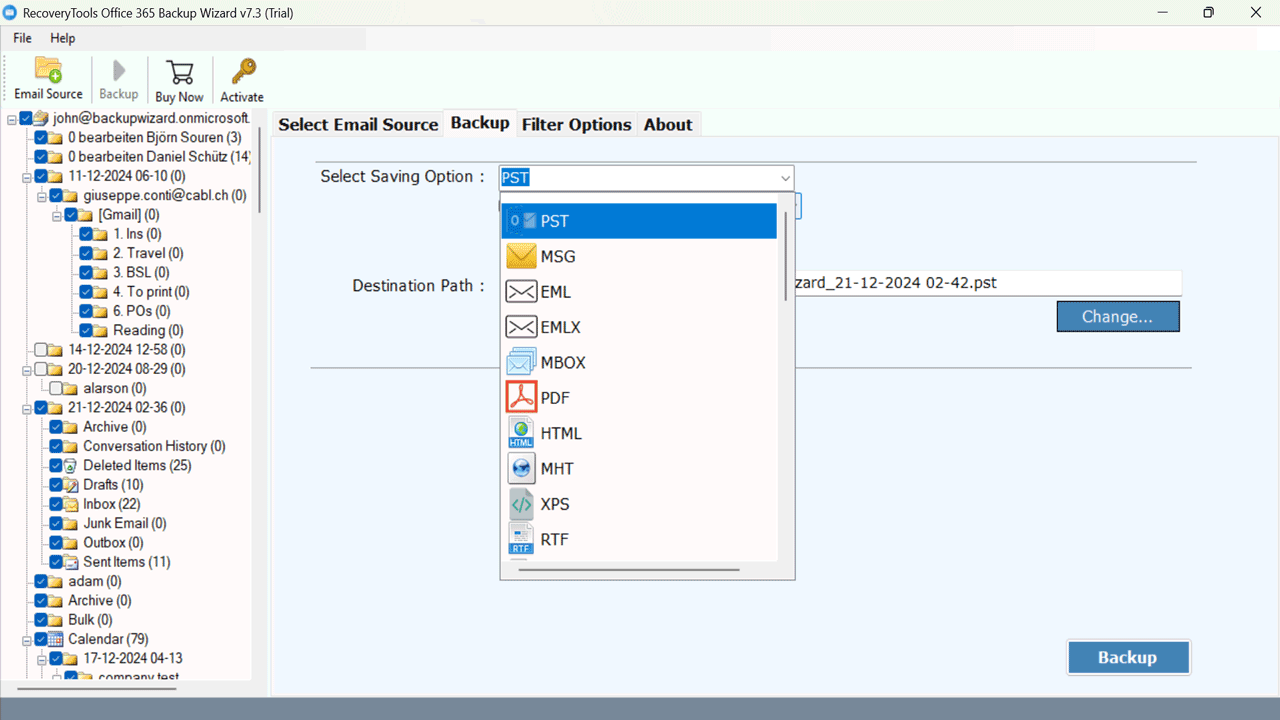Collapse the giuseppe.conti@cabl.ch tree node

point(42,196)
